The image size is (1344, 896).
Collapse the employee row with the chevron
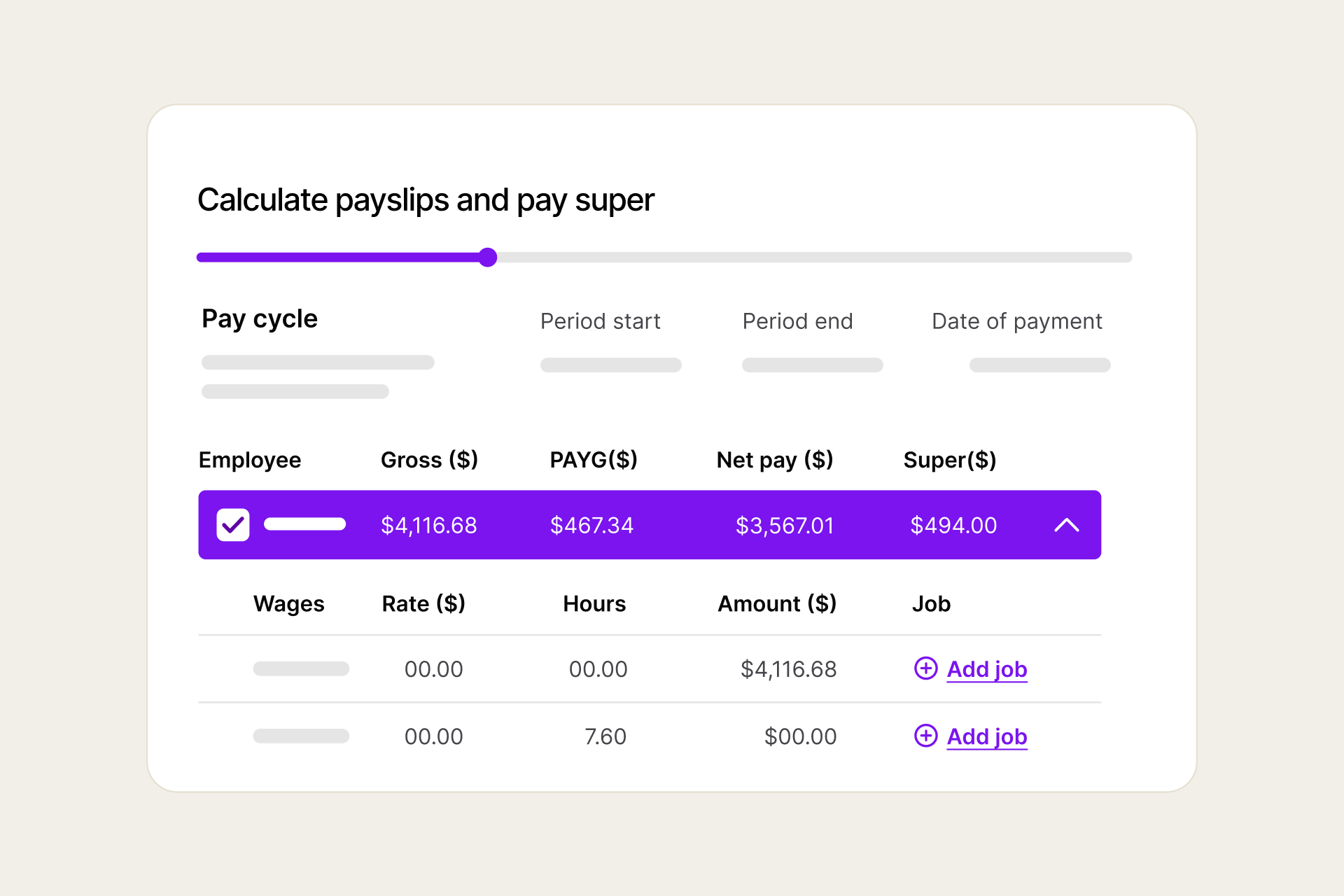(1067, 525)
